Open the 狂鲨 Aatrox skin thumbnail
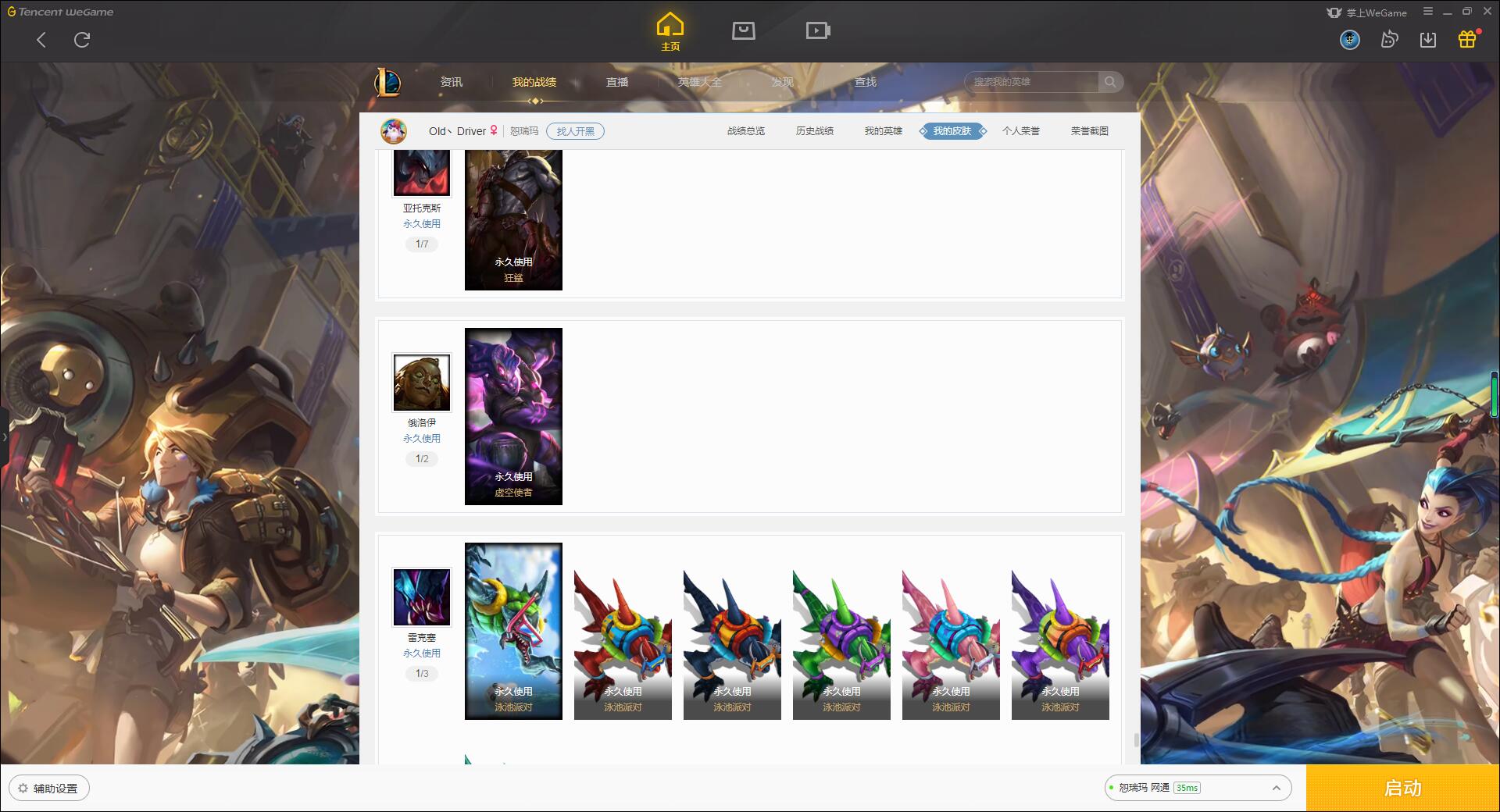The width and height of the screenshot is (1500, 812). coord(513,220)
